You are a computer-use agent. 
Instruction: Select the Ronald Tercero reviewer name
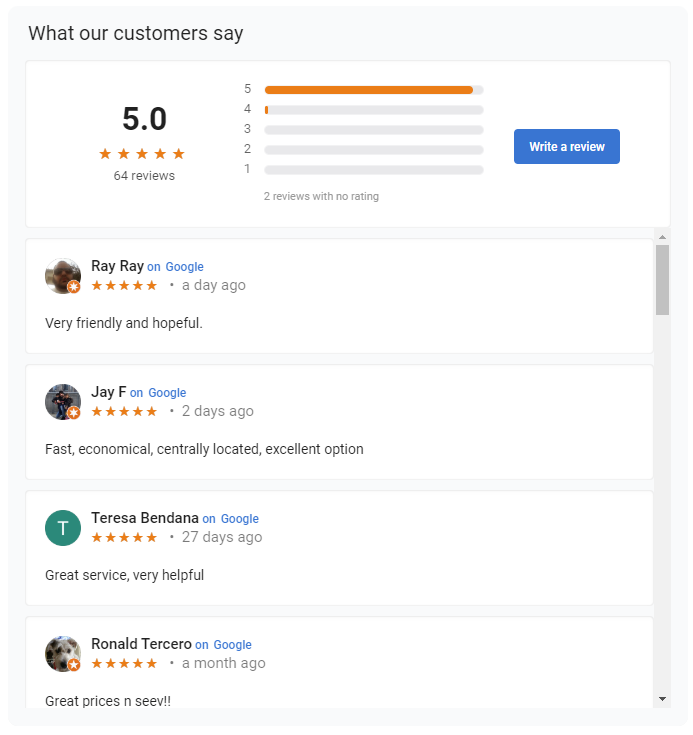pyautogui.click(x=141, y=644)
